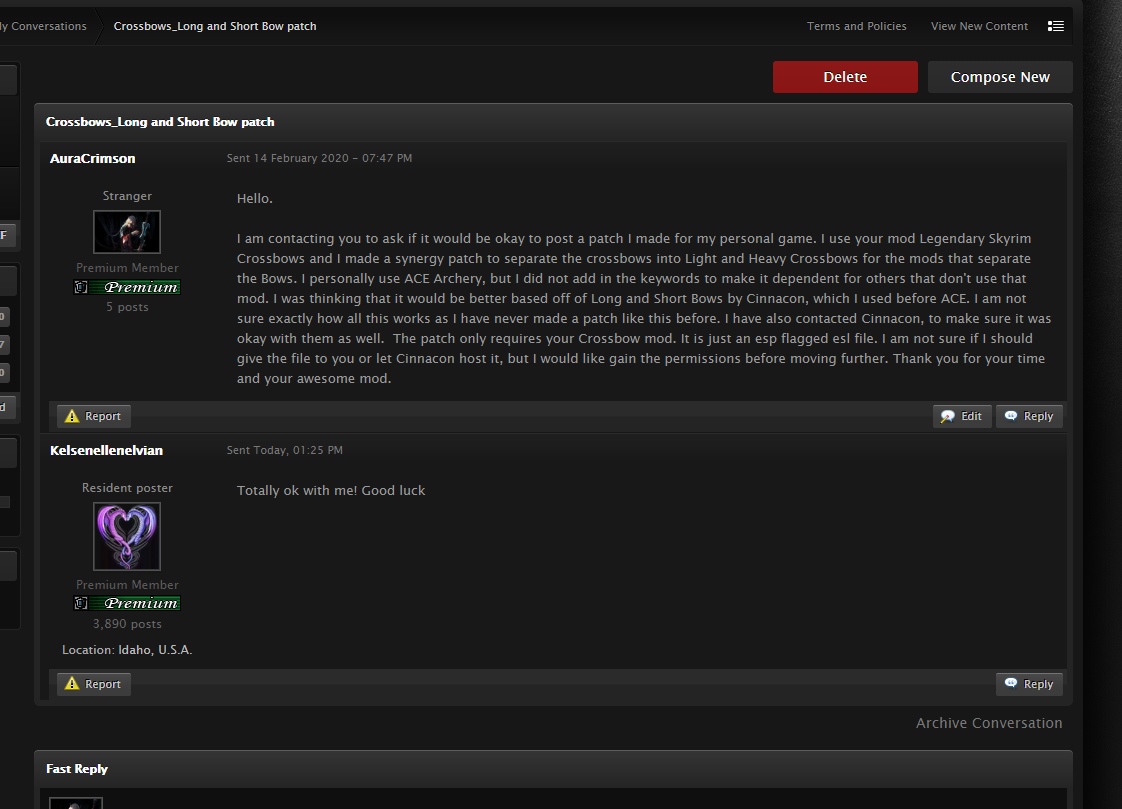
Task: Click the AuraCrimson username
Action: coord(93,158)
